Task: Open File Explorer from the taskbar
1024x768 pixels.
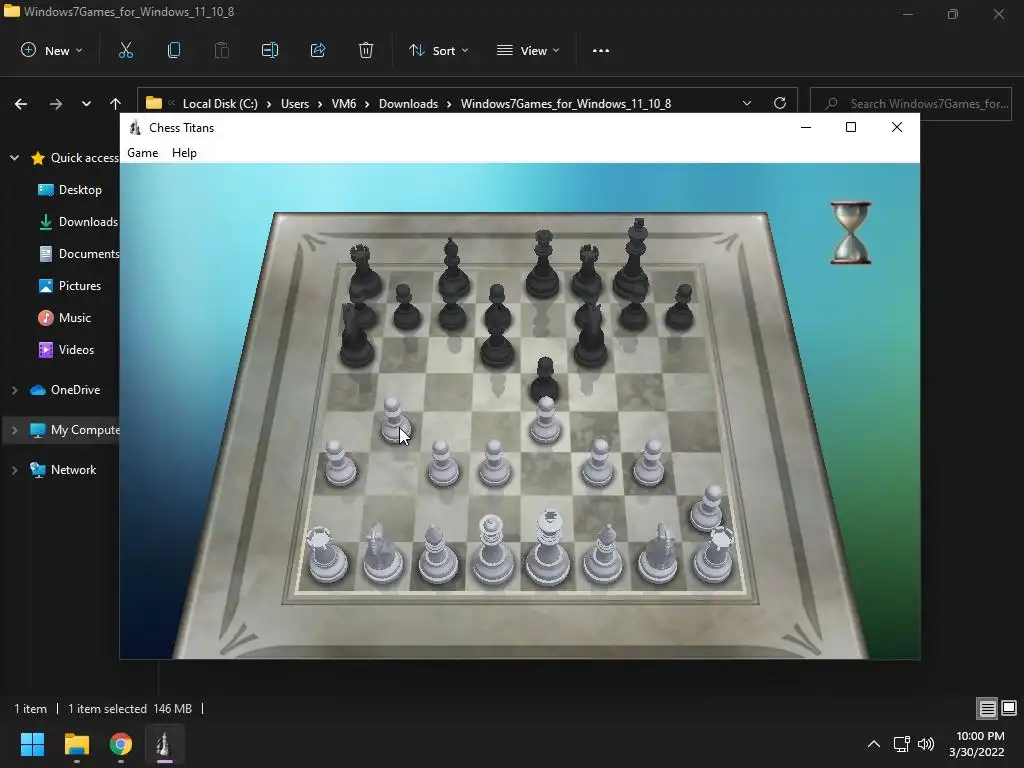Action: coord(76,744)
